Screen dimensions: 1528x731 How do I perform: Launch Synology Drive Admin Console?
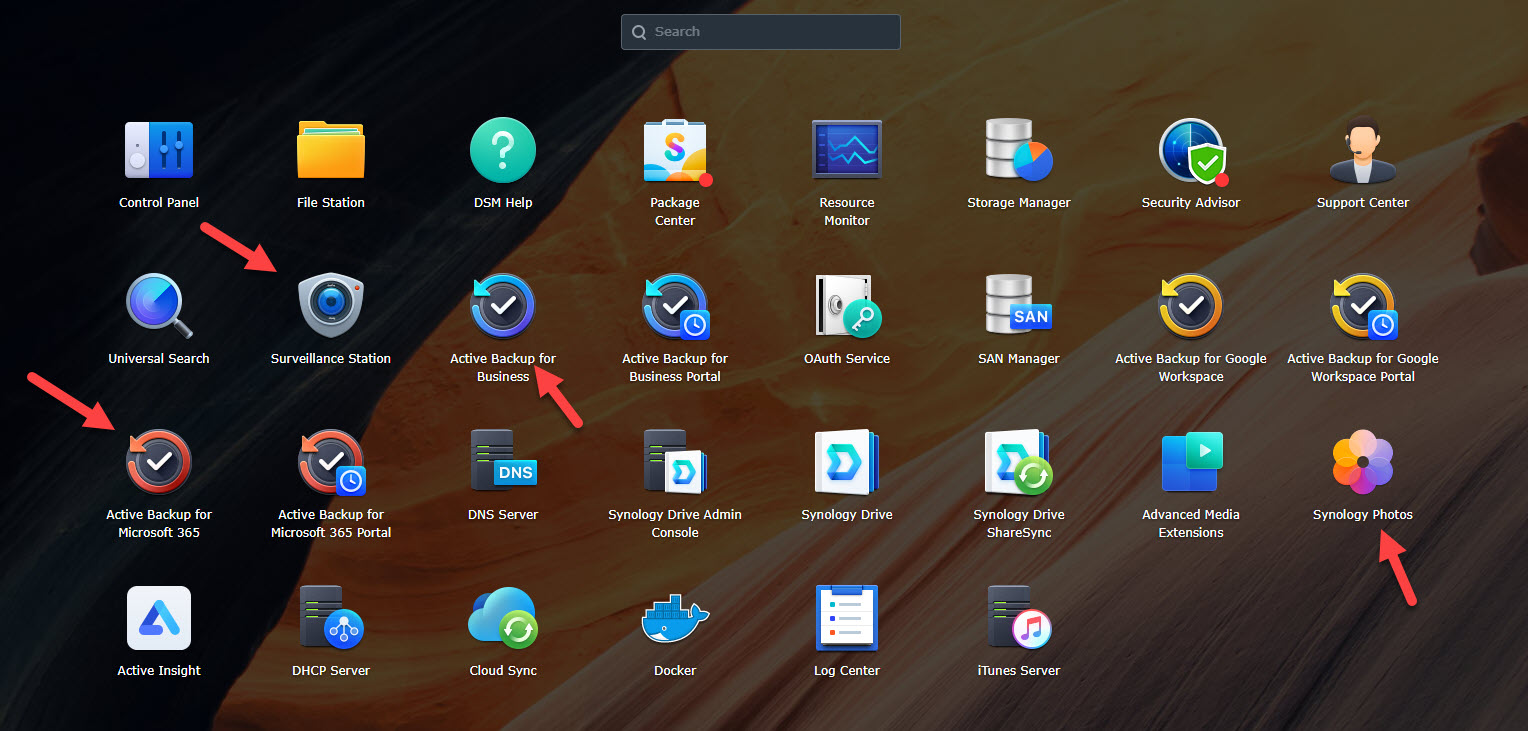click(x=675, y=462)
